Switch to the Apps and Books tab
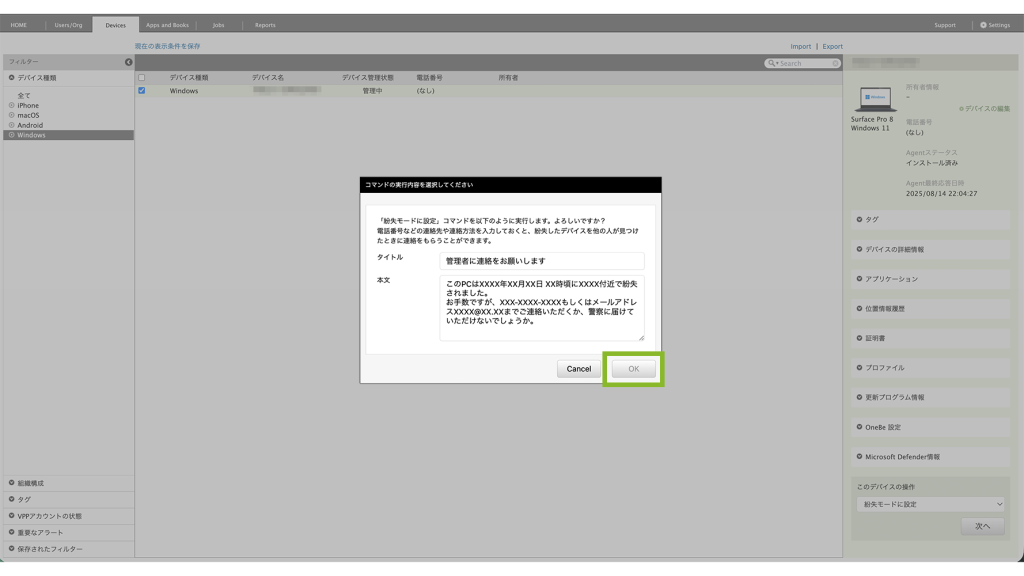The width and height of the screenshot is (1024, 576). coord(167,25)
